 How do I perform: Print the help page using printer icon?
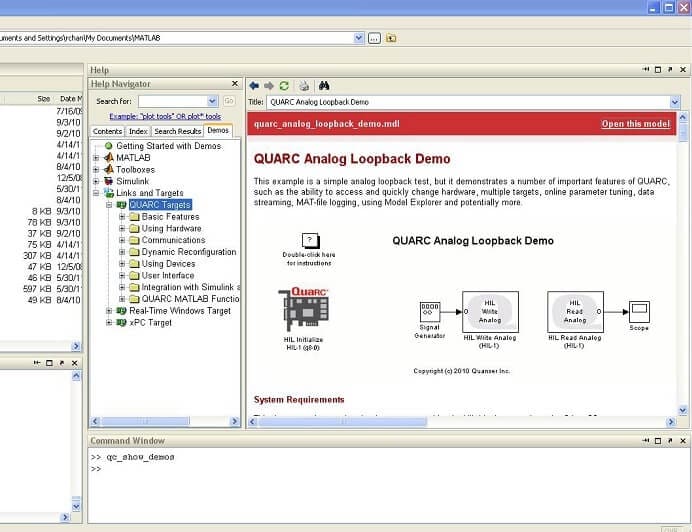304,86
